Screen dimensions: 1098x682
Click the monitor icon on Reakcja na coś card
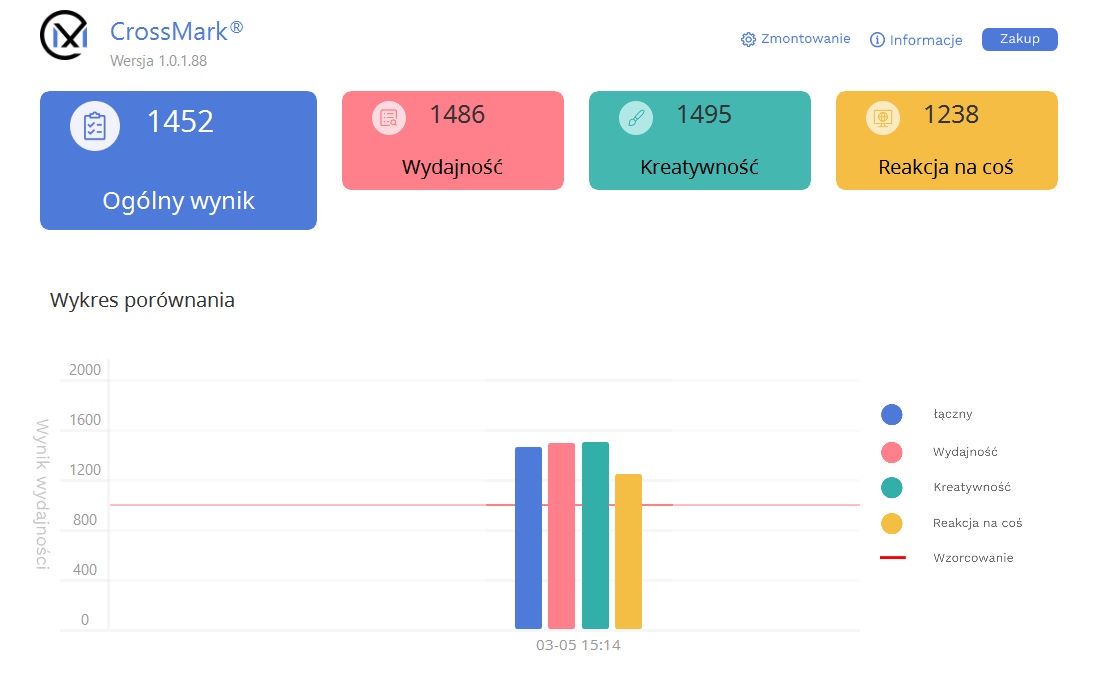coord(882,118)
